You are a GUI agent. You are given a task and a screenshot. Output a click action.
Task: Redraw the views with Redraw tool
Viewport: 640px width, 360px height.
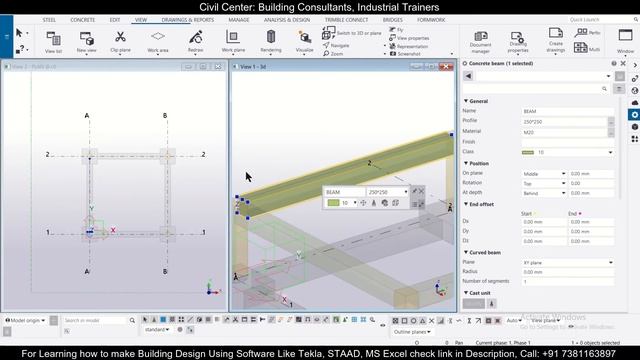coord(196,42)
